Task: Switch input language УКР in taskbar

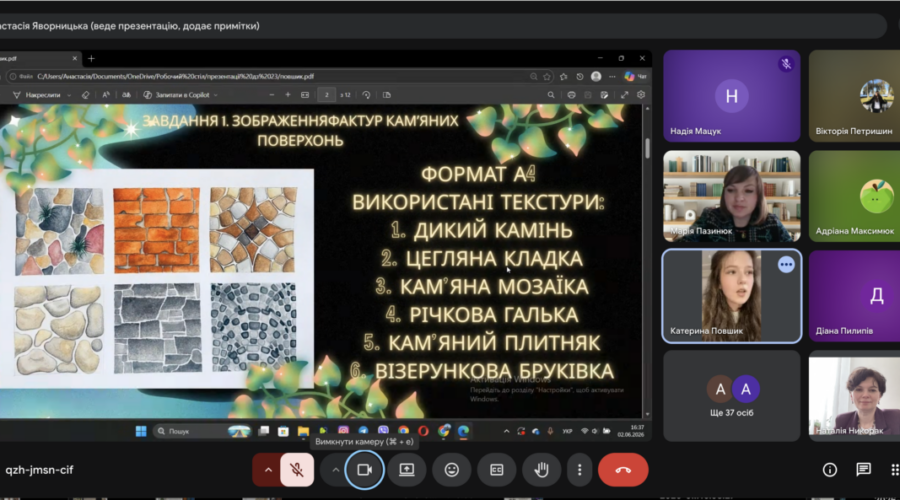Action: click(567, 431)
